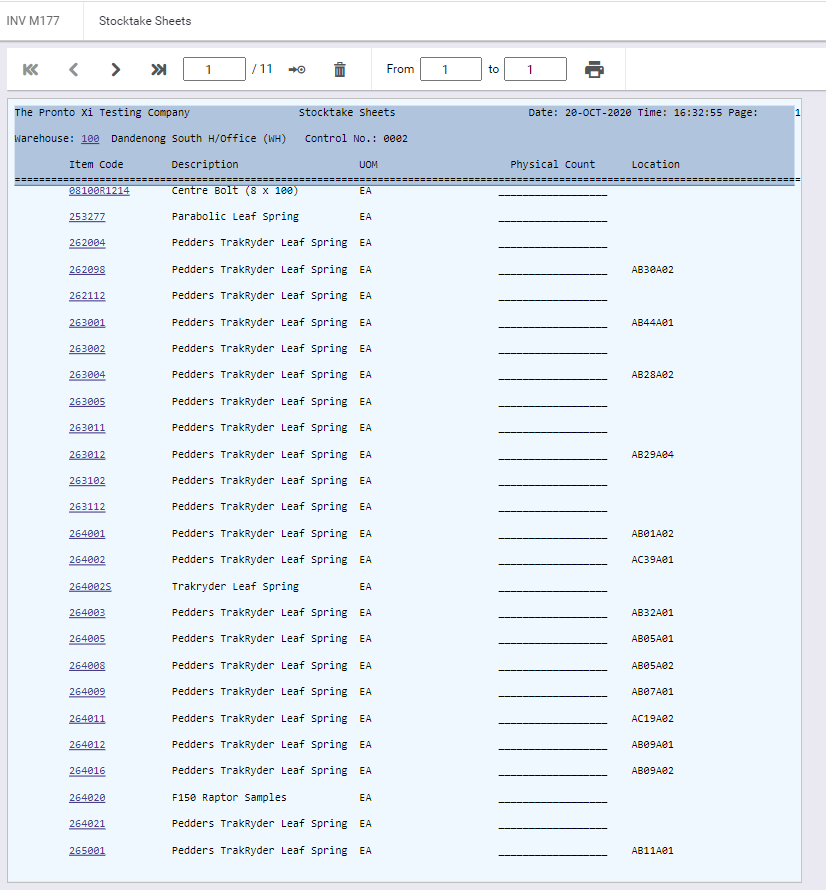This screenshot has width=826, height=890.
Task: Open item code 263112
Action: (87, 507)
